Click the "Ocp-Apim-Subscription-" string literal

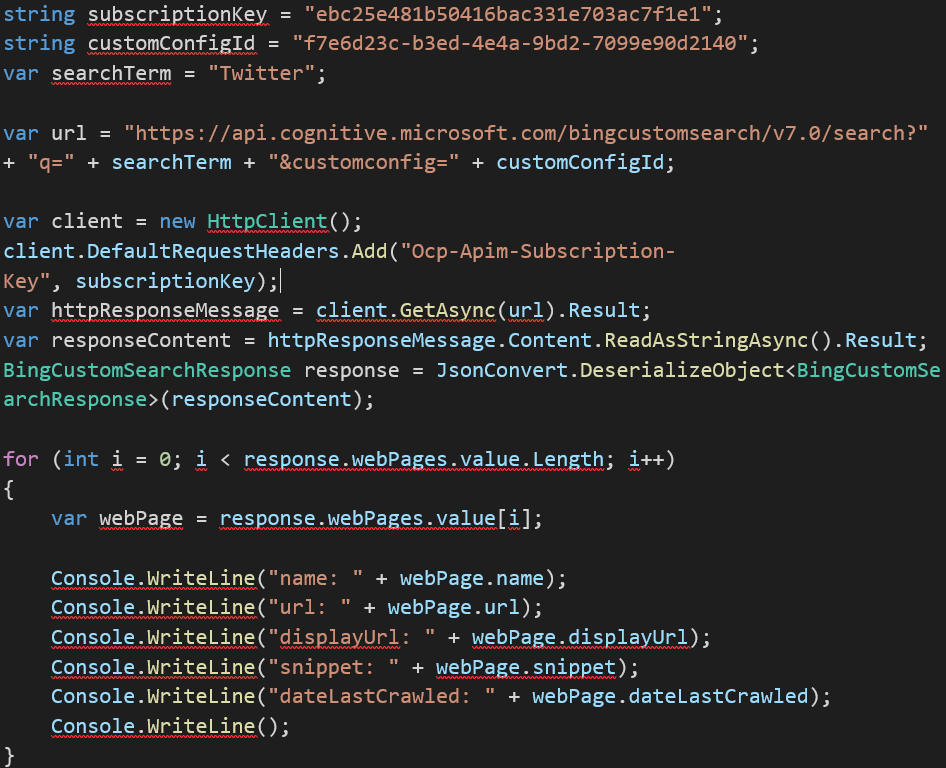click(x=538, y=251)
